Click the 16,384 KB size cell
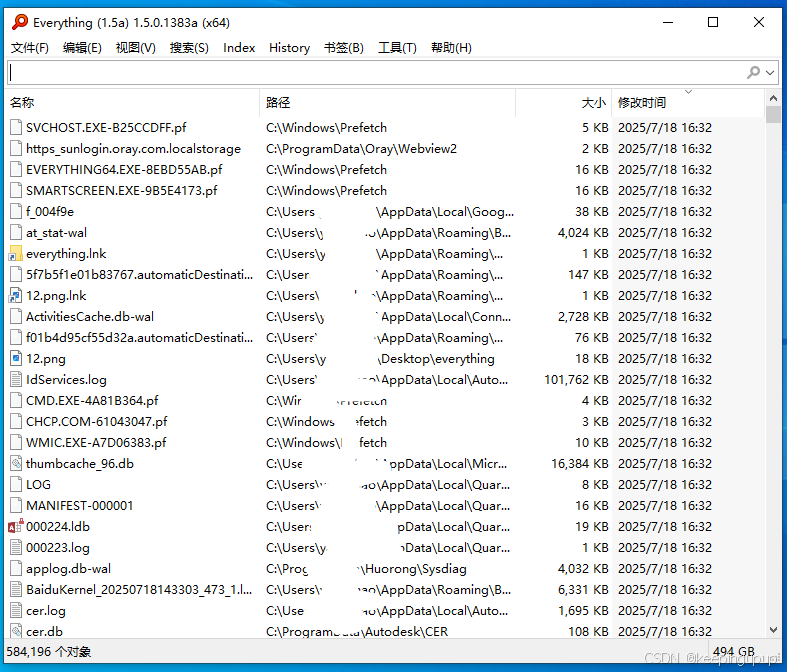 click(x=580, y=463)
